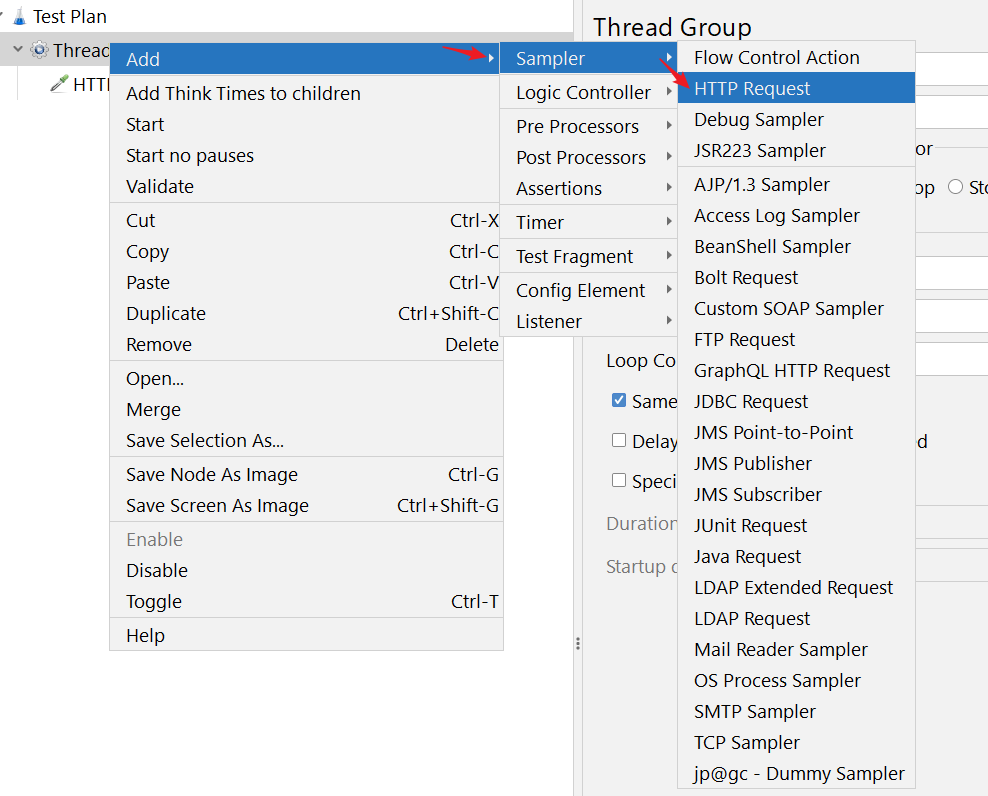Click Add Think Times to children
The width and height of the screenshot is (988, 796).
coord(243,94)
